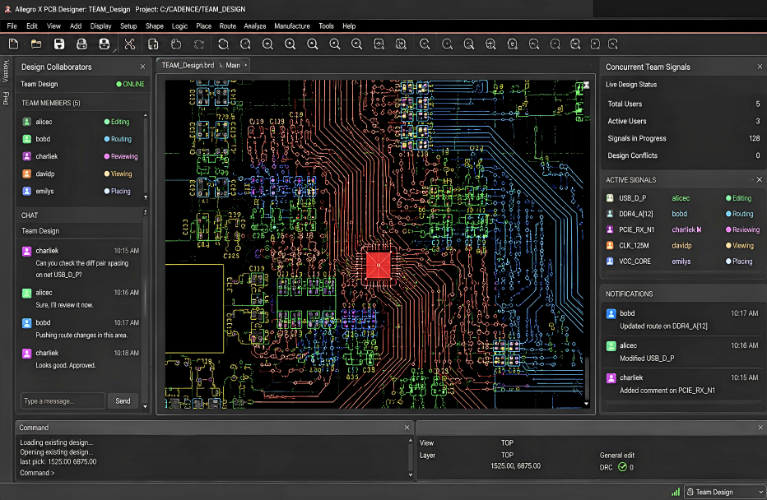Click Team Members list scroll-up arrow

tap(145, 115)
